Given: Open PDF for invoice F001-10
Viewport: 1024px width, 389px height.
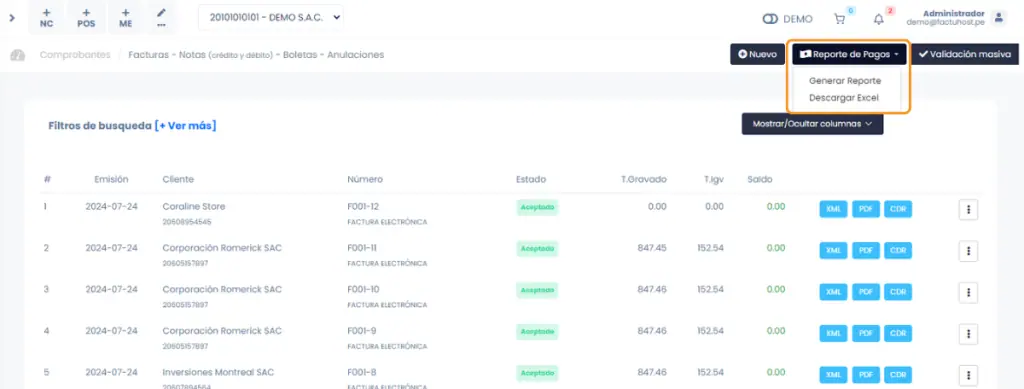Looking at the screenshot, I should (865, 292).
